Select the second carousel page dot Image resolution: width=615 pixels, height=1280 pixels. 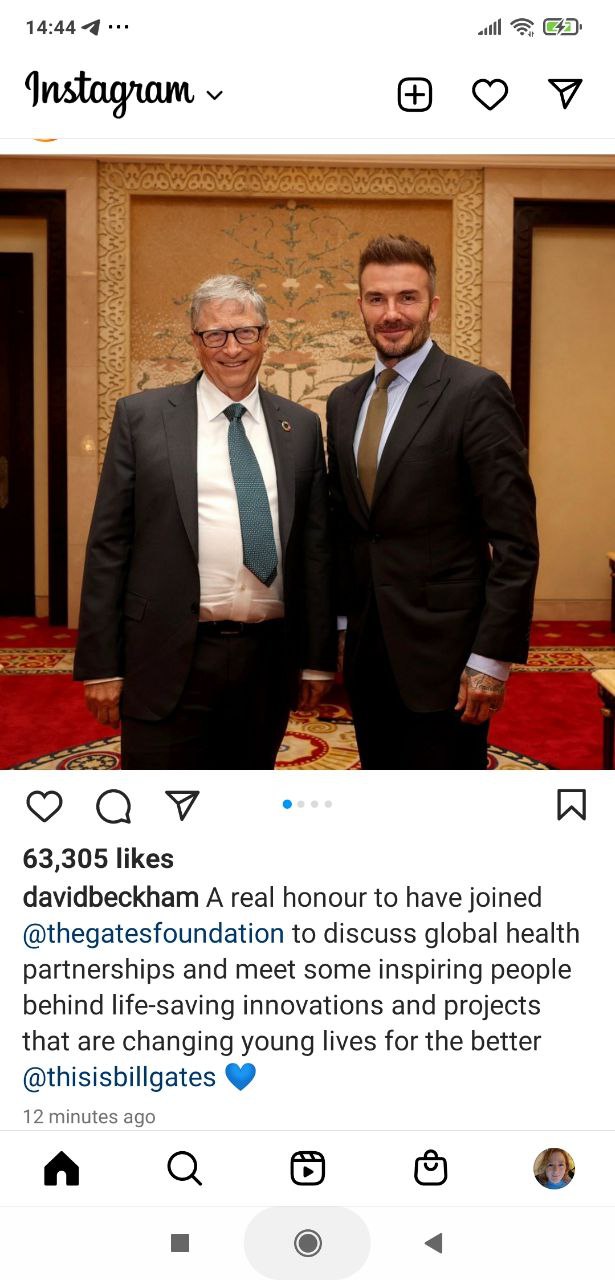click(301, 804)
